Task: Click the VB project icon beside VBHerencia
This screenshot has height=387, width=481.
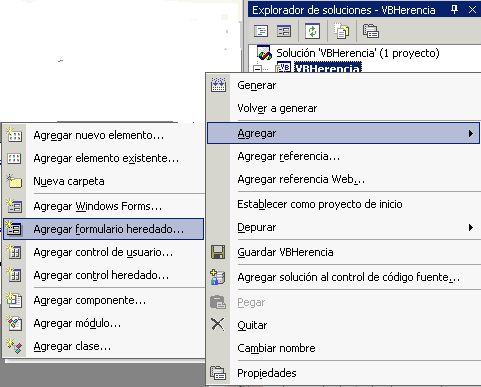Action: coord(283,67)
